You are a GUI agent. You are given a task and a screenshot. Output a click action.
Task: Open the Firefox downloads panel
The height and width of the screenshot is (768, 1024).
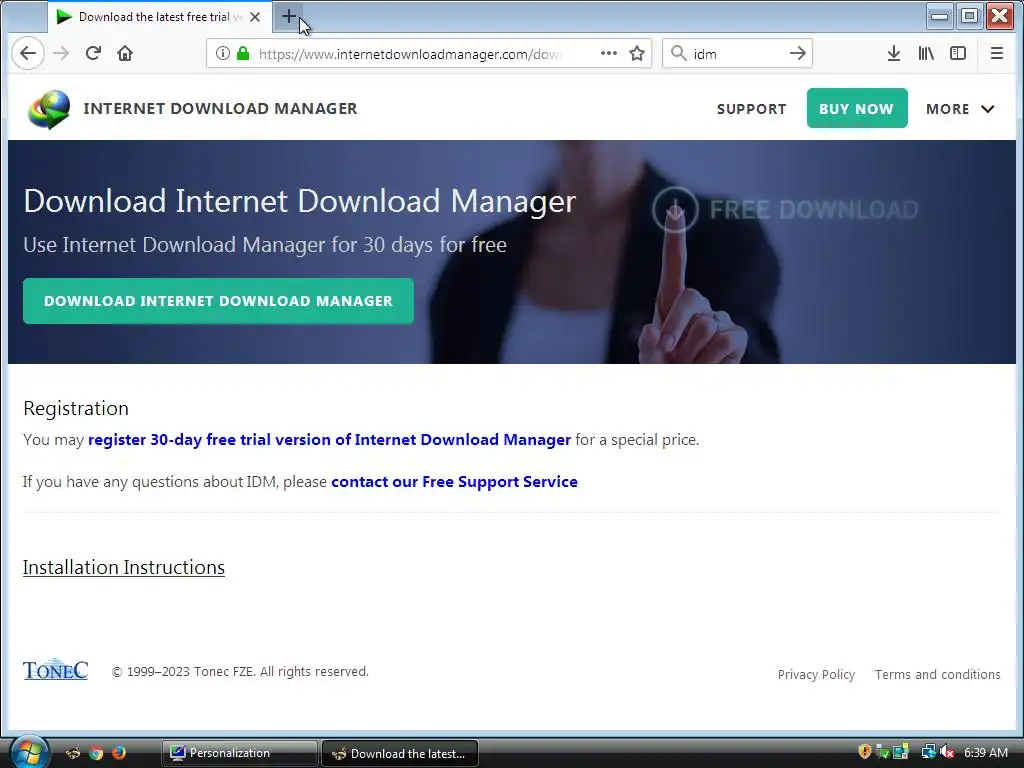pyautogui.click(x=894, y=54)
